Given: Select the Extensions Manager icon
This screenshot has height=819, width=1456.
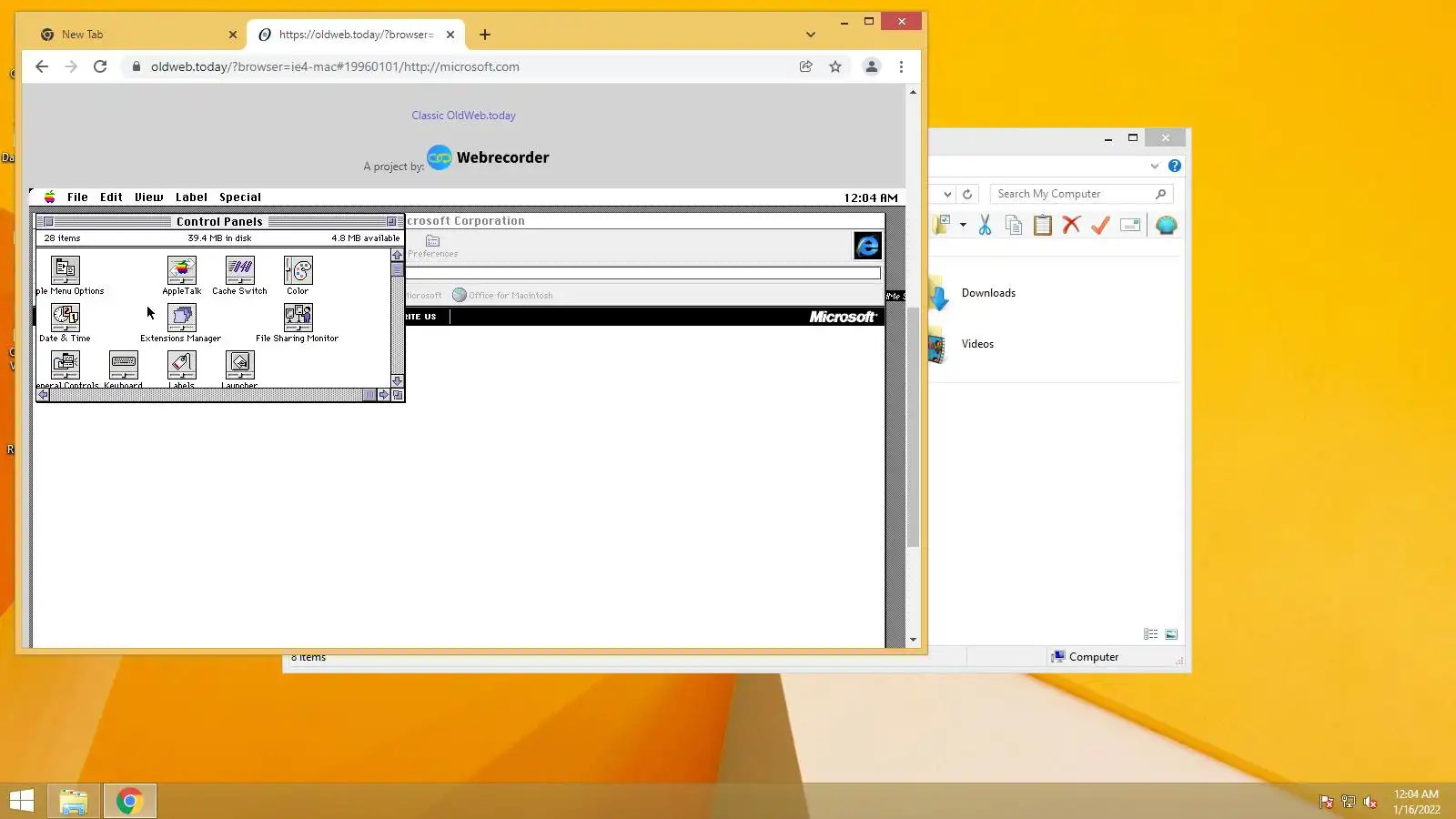Looking at the screenshot, I should 182,318.
